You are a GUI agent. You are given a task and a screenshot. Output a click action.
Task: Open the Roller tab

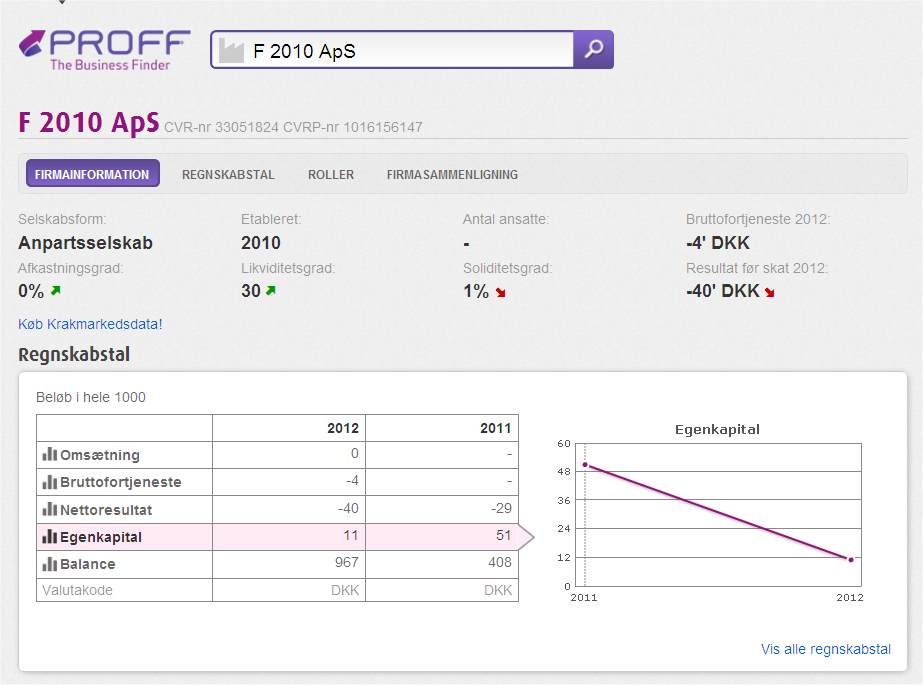[331, 175]
